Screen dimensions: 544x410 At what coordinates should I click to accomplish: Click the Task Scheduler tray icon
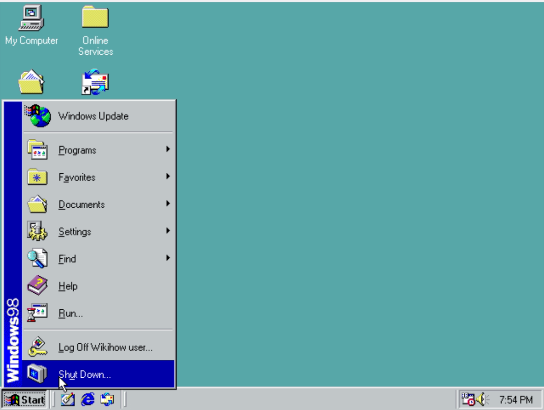click(468, 399)
